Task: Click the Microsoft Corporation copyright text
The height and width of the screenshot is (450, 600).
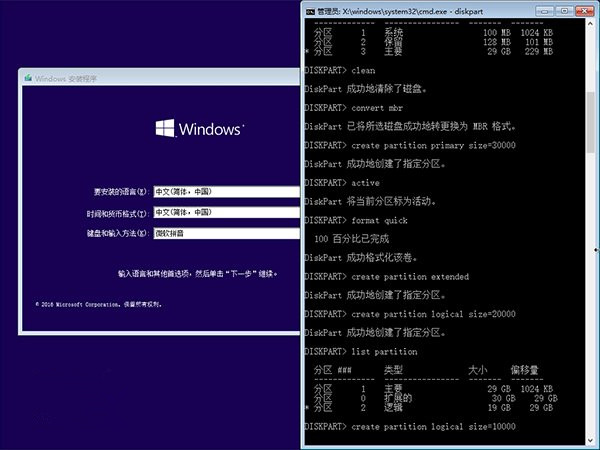Action: coord(98,305)
